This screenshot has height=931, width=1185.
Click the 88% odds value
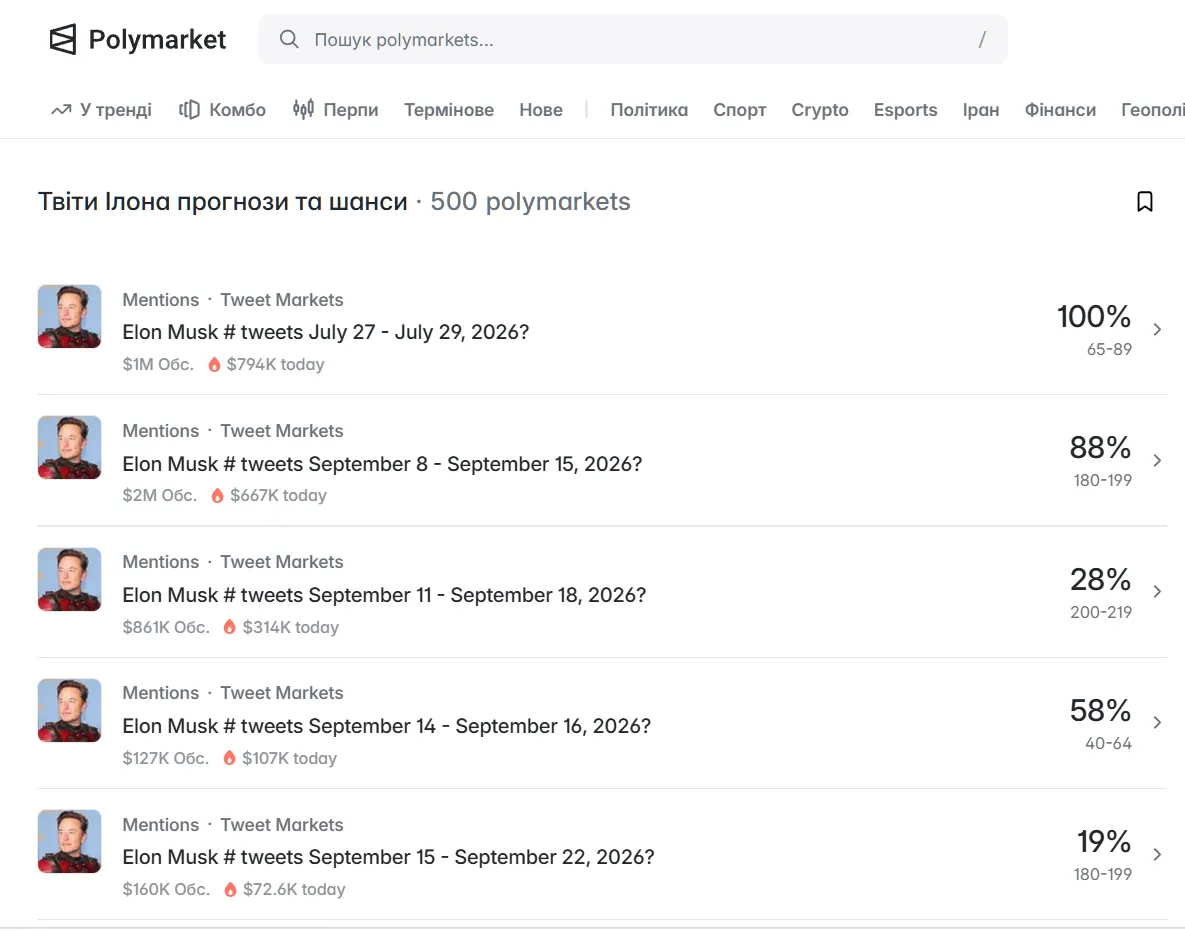(x=1100, y=447)
